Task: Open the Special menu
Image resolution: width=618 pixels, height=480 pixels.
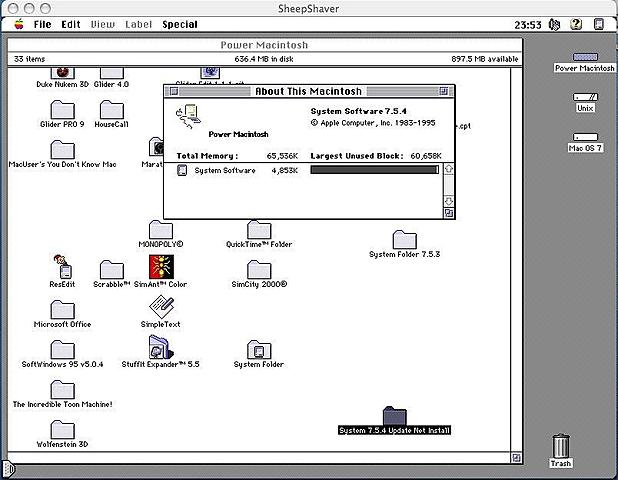Action: [180, 24]
